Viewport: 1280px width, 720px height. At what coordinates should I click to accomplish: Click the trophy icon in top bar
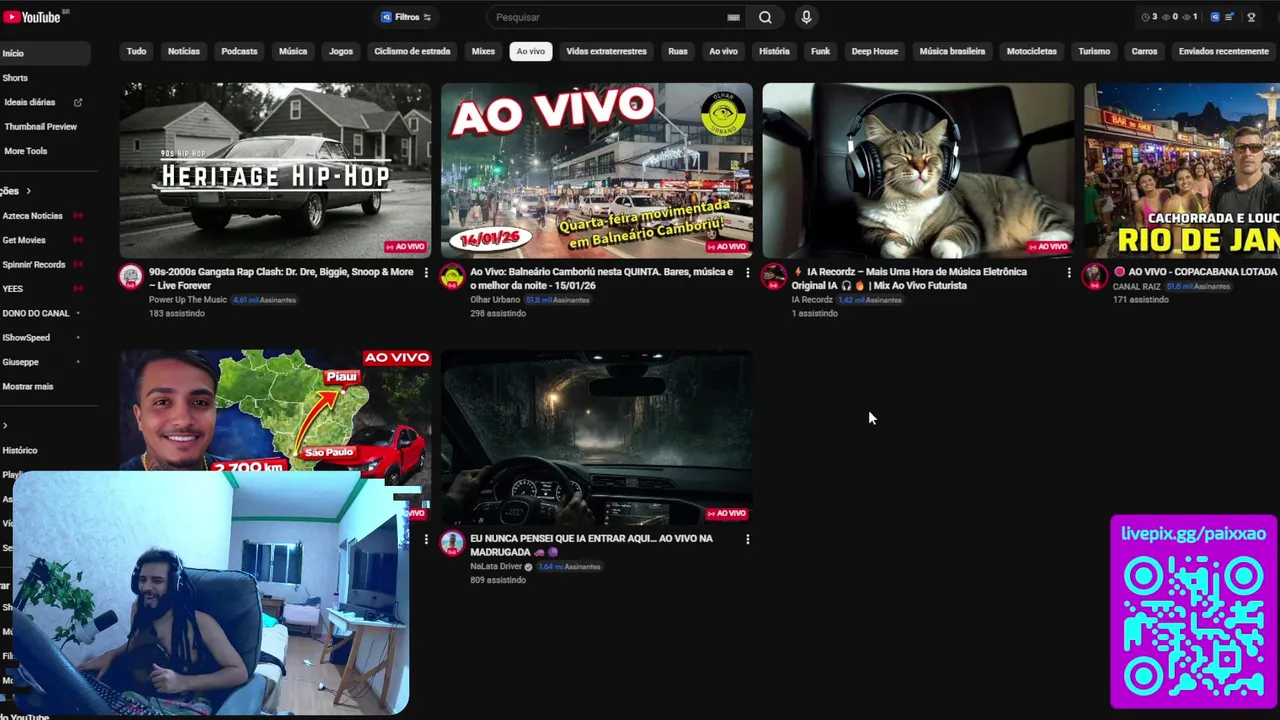[x=1251, y=17]
